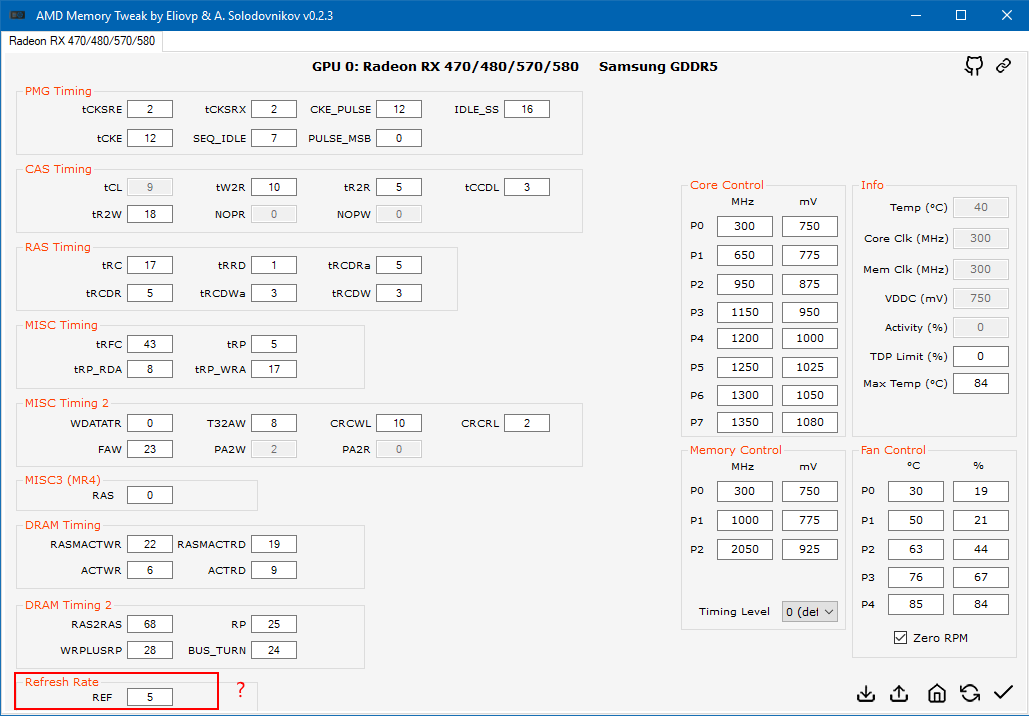Click the Samsung GDDR5 memory label
The image size is (1029, 716).
(x=658, y=66)
